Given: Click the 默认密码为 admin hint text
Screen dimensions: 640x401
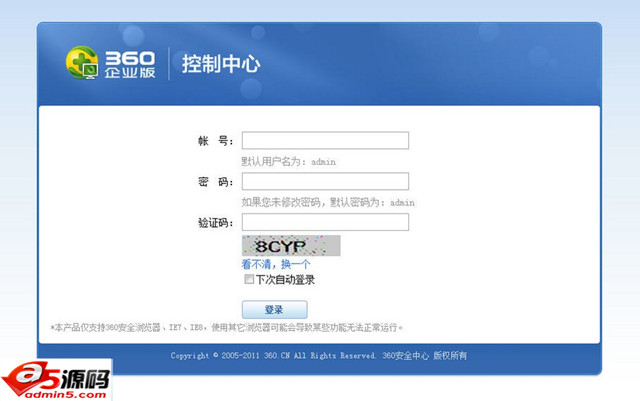Looking at the screenshot, I should coord(328,203).
